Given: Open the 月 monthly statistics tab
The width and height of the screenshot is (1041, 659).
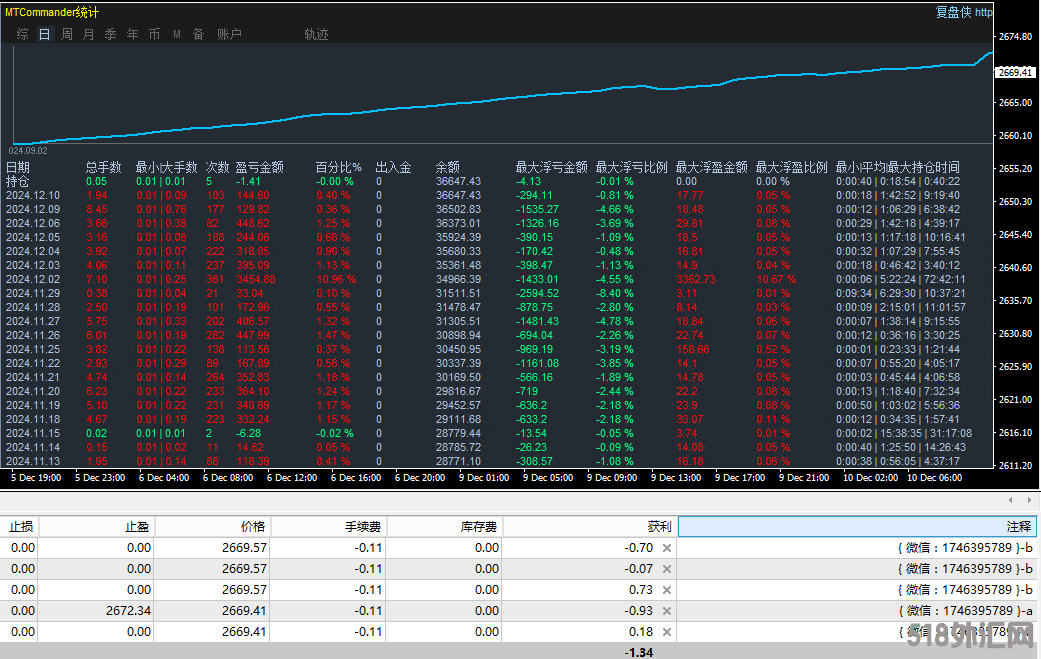Looking at the screenshot, I should point(88,34).
